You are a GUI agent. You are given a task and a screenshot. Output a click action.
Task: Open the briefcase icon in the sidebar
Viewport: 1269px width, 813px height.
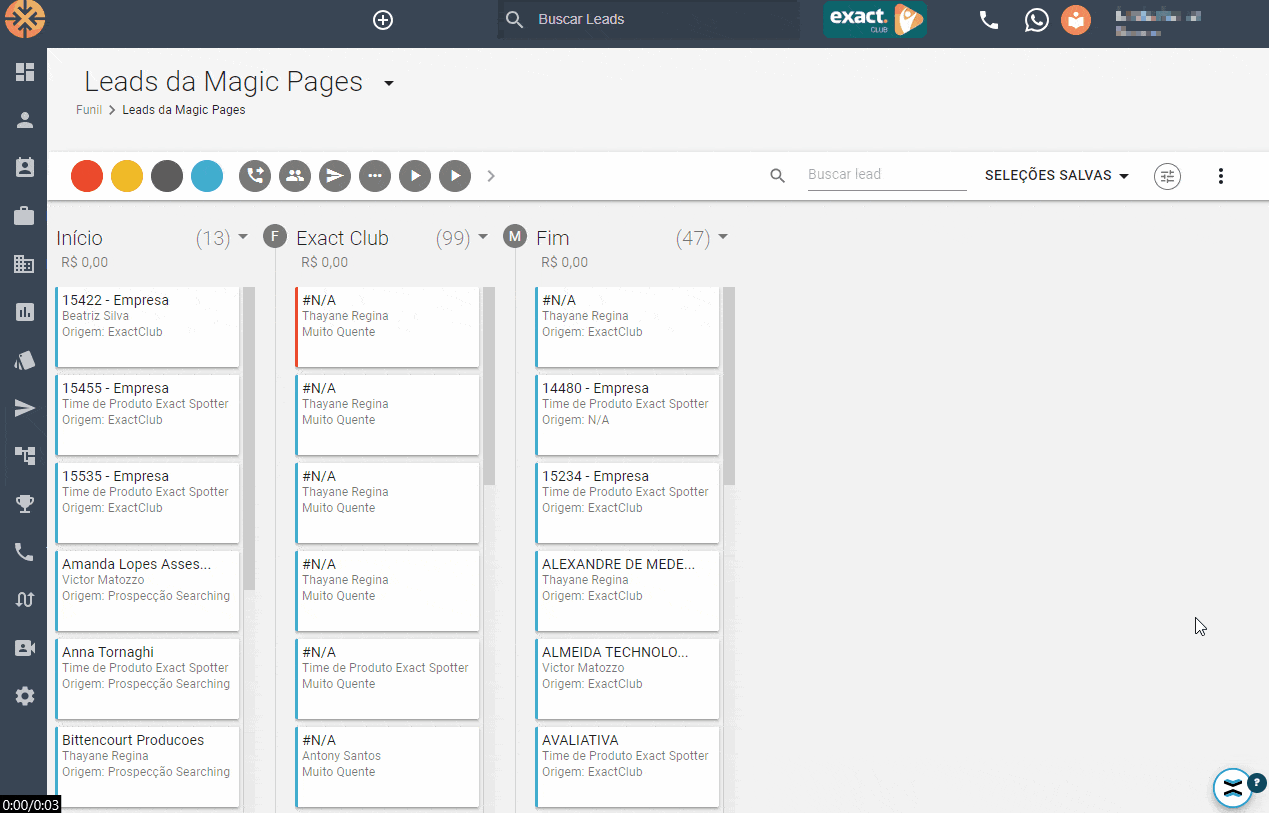point(25,216)
